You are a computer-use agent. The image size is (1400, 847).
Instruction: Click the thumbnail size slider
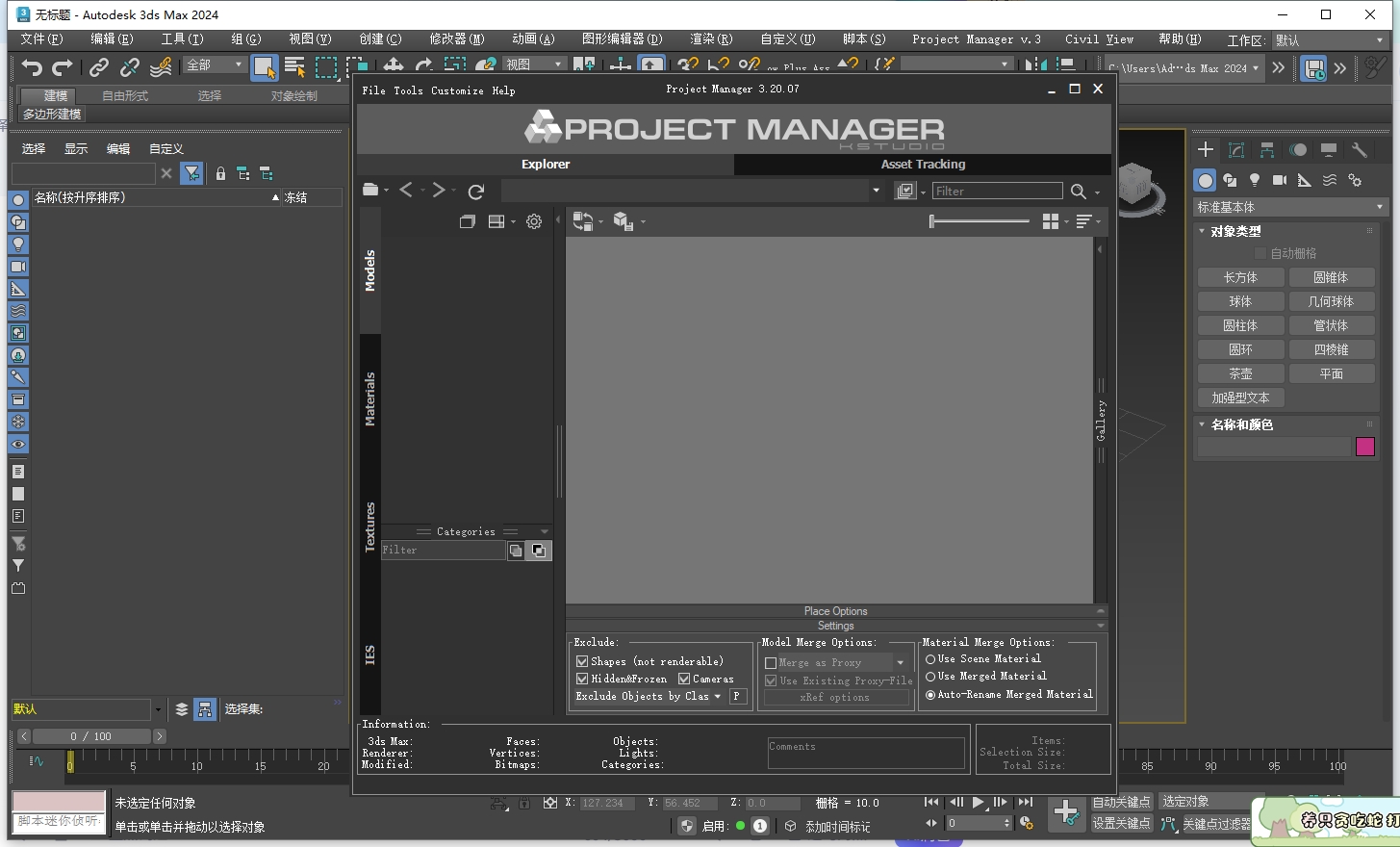(980, 221)
